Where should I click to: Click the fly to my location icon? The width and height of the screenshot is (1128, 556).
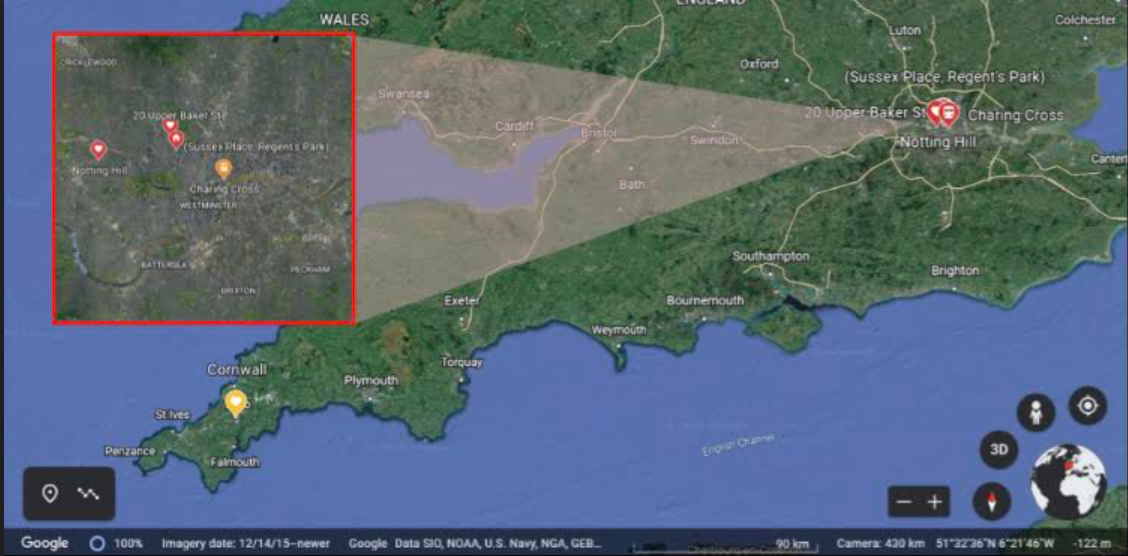(x=1087, y=406)
